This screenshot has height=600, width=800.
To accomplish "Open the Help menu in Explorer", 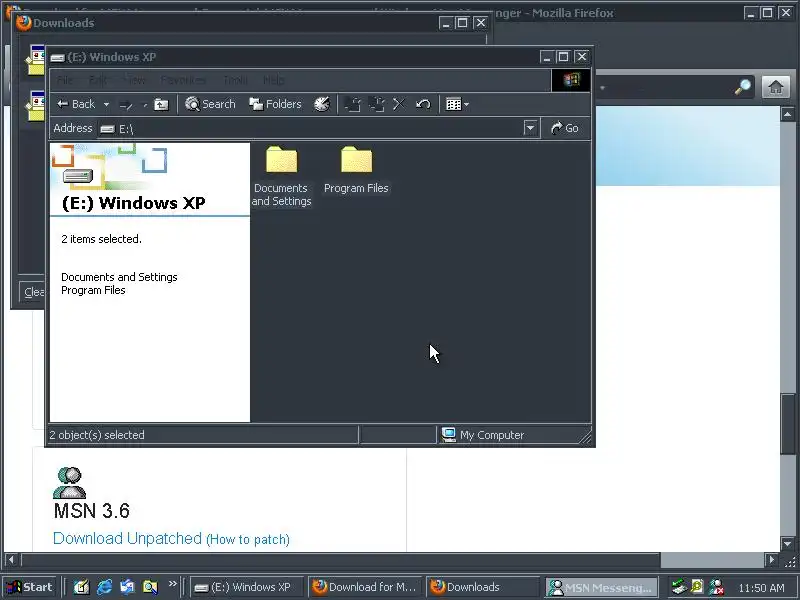I will [x=274, y=80].
